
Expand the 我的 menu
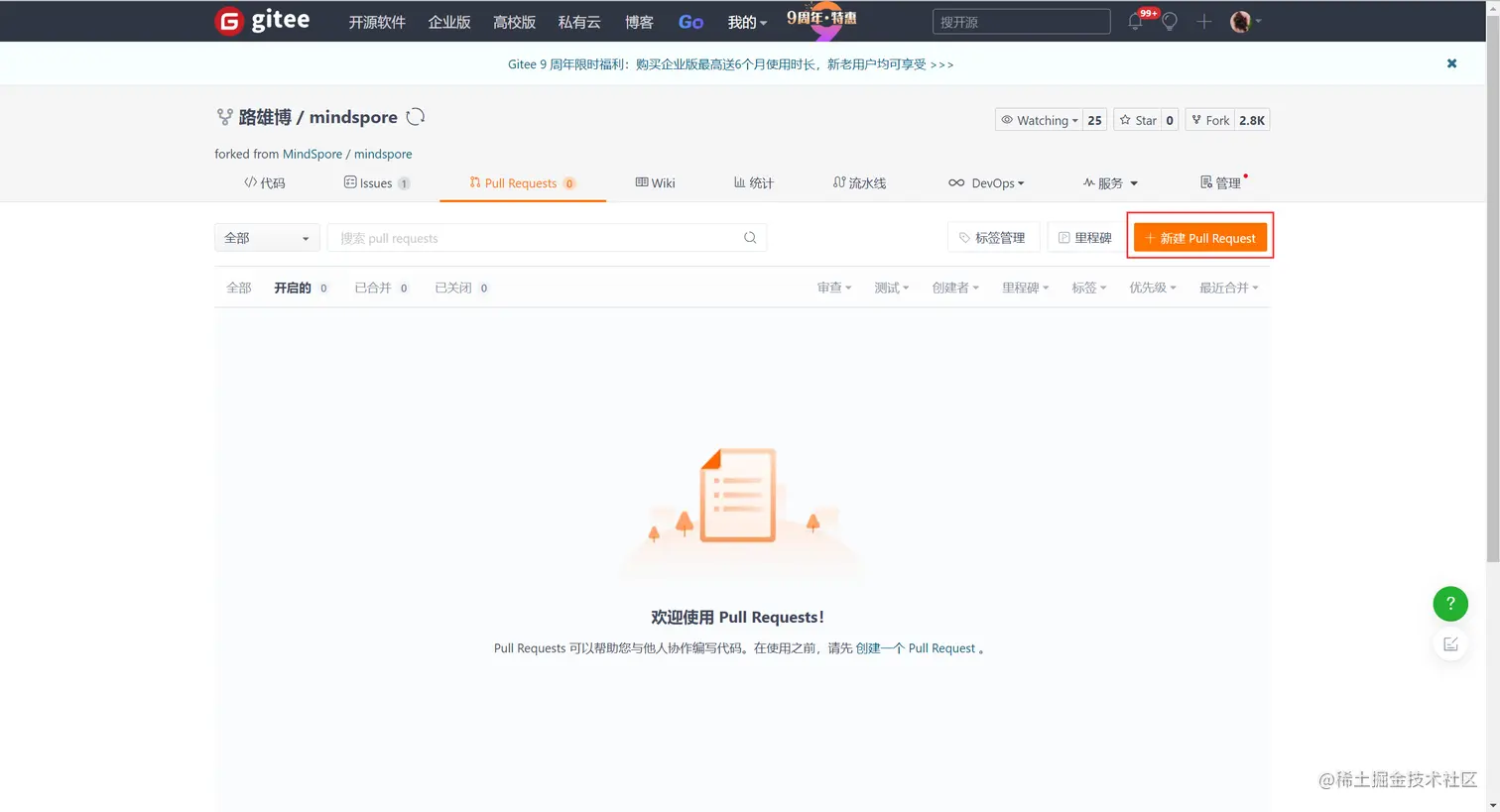point(747,22)
